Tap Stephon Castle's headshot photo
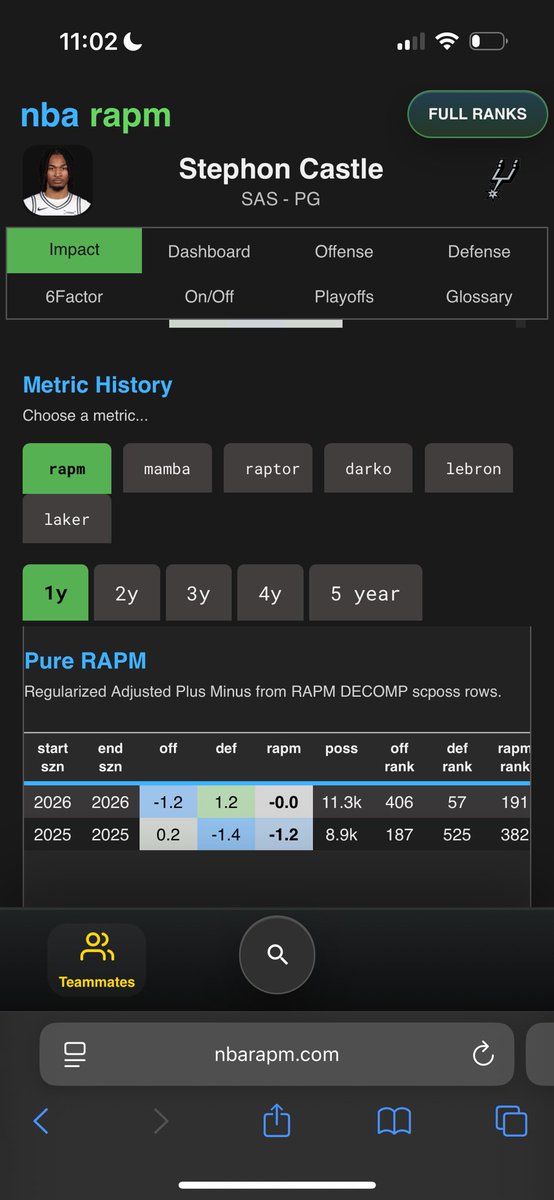554x1200 pixels. (x=57, y=180)
